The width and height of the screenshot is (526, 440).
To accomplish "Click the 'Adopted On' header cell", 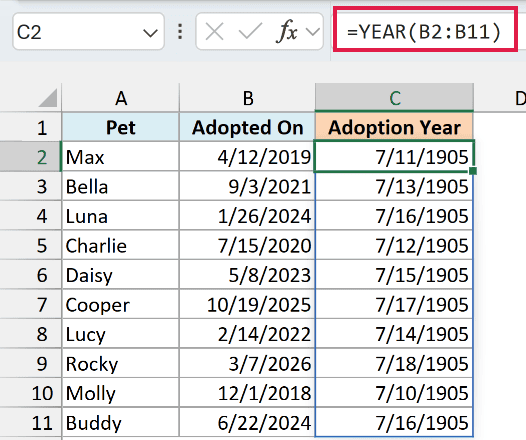I will [248, 127].
